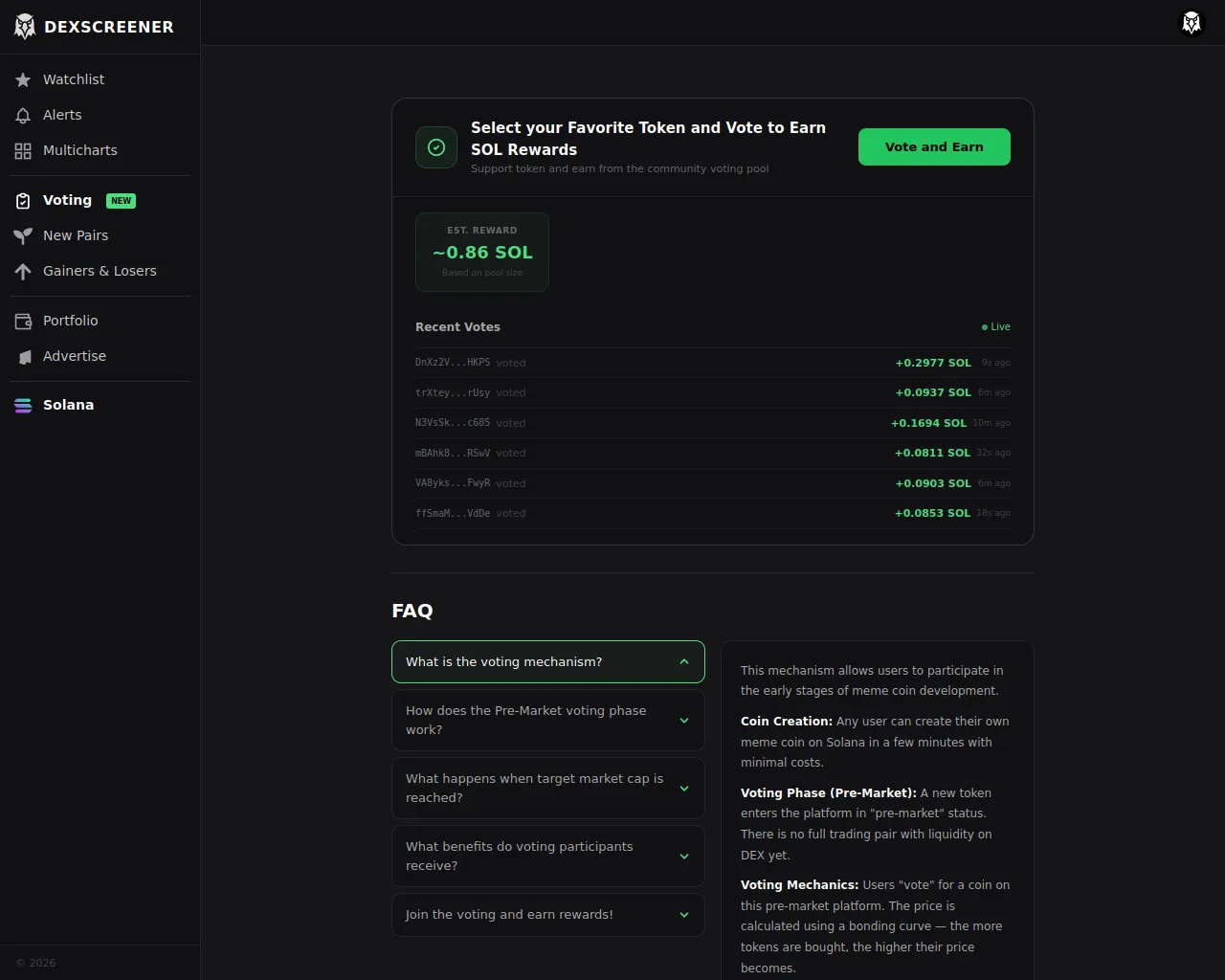Click the NEW badge next to Voting

coord(121,201)
